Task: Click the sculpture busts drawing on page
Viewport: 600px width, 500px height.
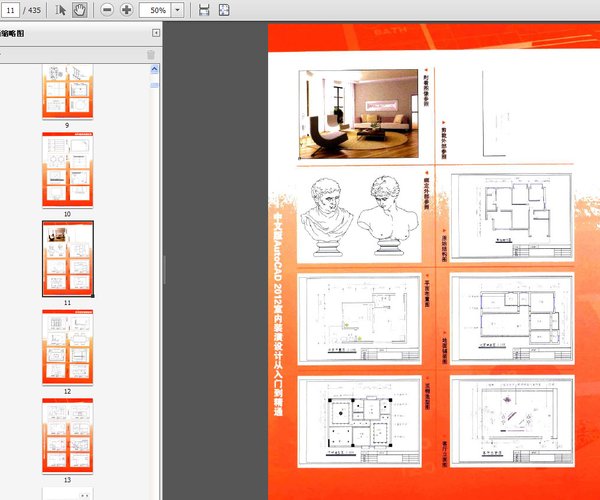Action: tap(360, 216)
